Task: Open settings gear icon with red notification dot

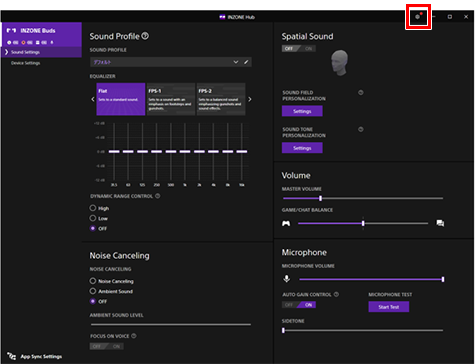Action: (x=418, y=16)
